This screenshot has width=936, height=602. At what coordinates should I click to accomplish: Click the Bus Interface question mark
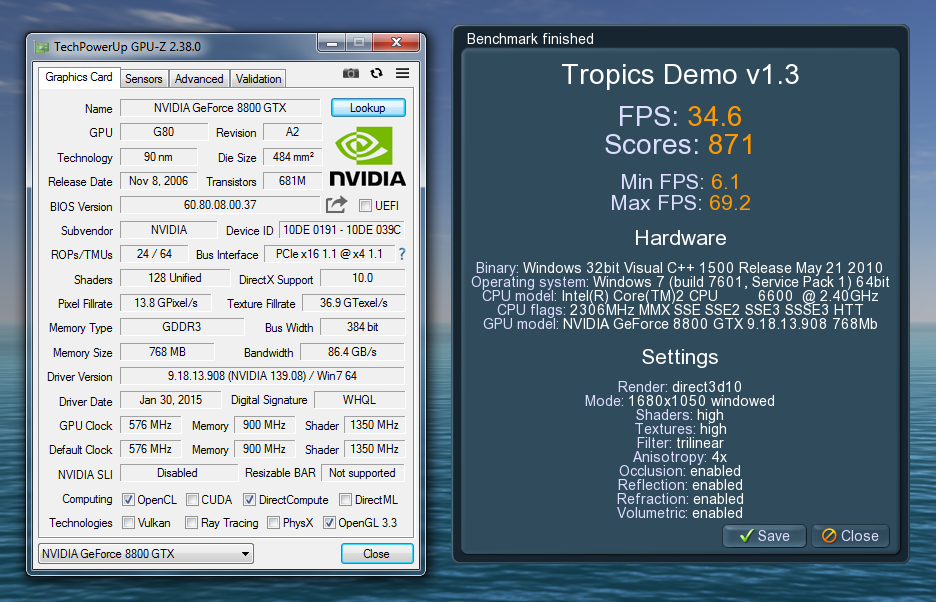pyautogui.click(x=402, y=254)
